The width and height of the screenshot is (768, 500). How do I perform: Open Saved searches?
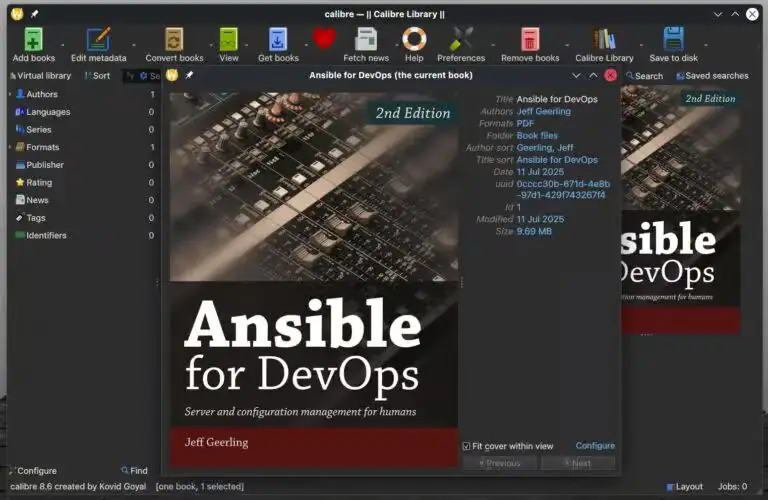point(712,76)
